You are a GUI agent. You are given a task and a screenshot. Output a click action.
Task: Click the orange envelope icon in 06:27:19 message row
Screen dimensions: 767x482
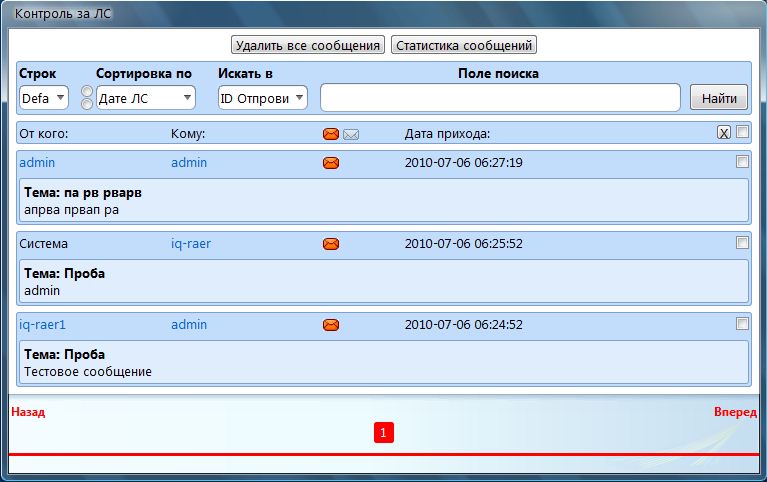pyautogui.click(x=331, y=163)
